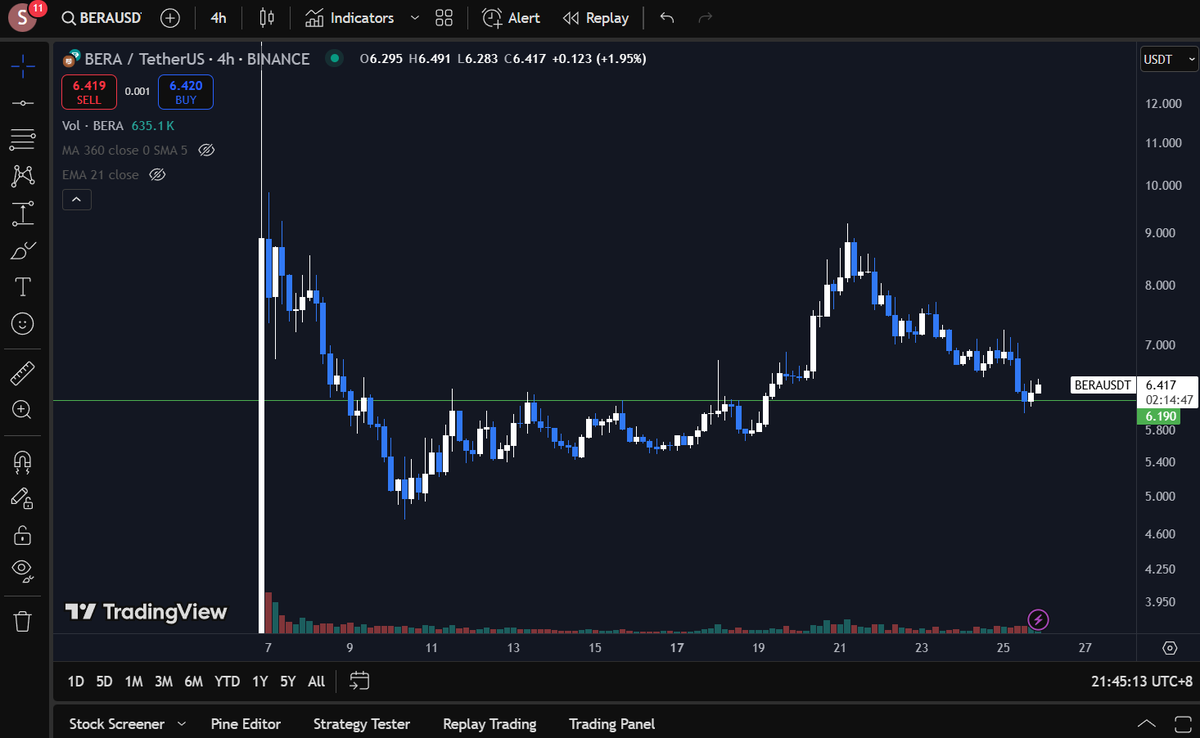Open the patterns drawing tool
Image resolution: width=1200 pixels, height=738 pixels.
point(22,176)
